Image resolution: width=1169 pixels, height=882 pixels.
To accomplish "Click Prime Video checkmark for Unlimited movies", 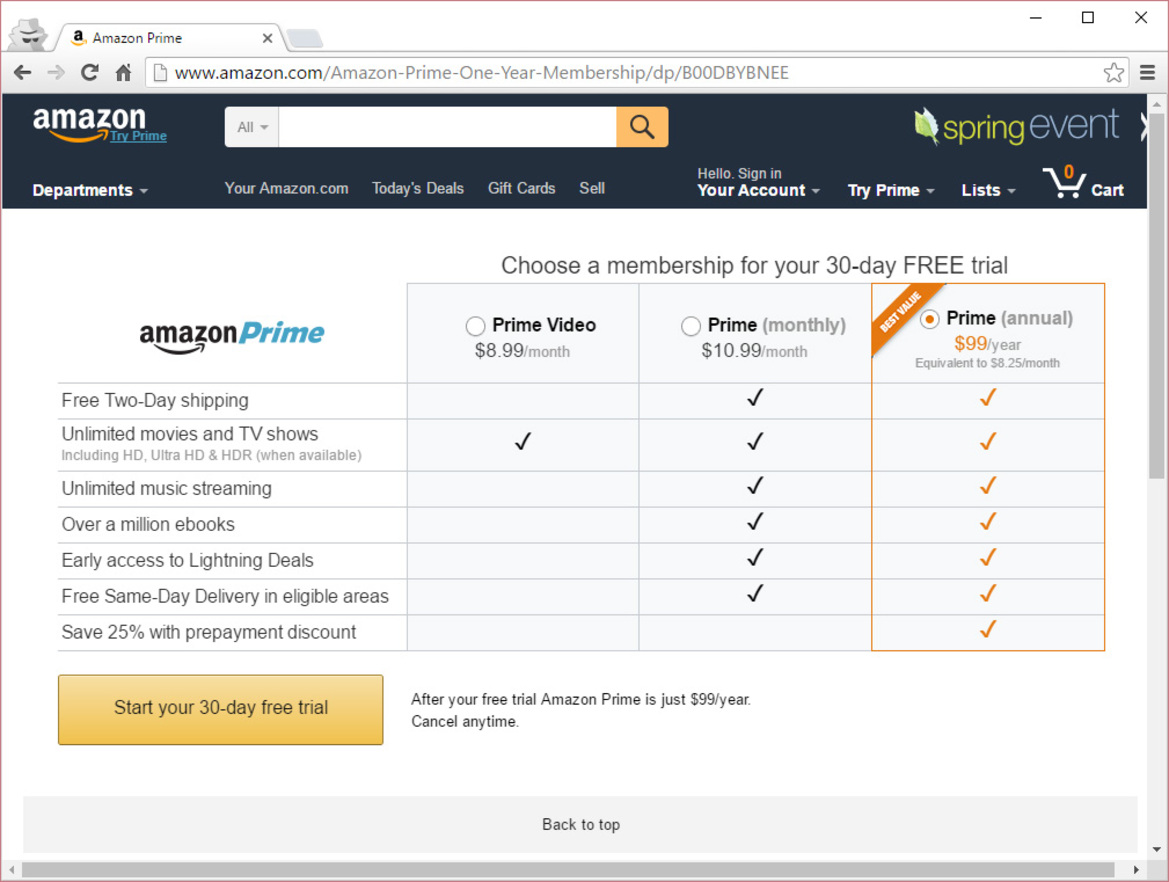I will pyautogui.click(x=523, y=441).
